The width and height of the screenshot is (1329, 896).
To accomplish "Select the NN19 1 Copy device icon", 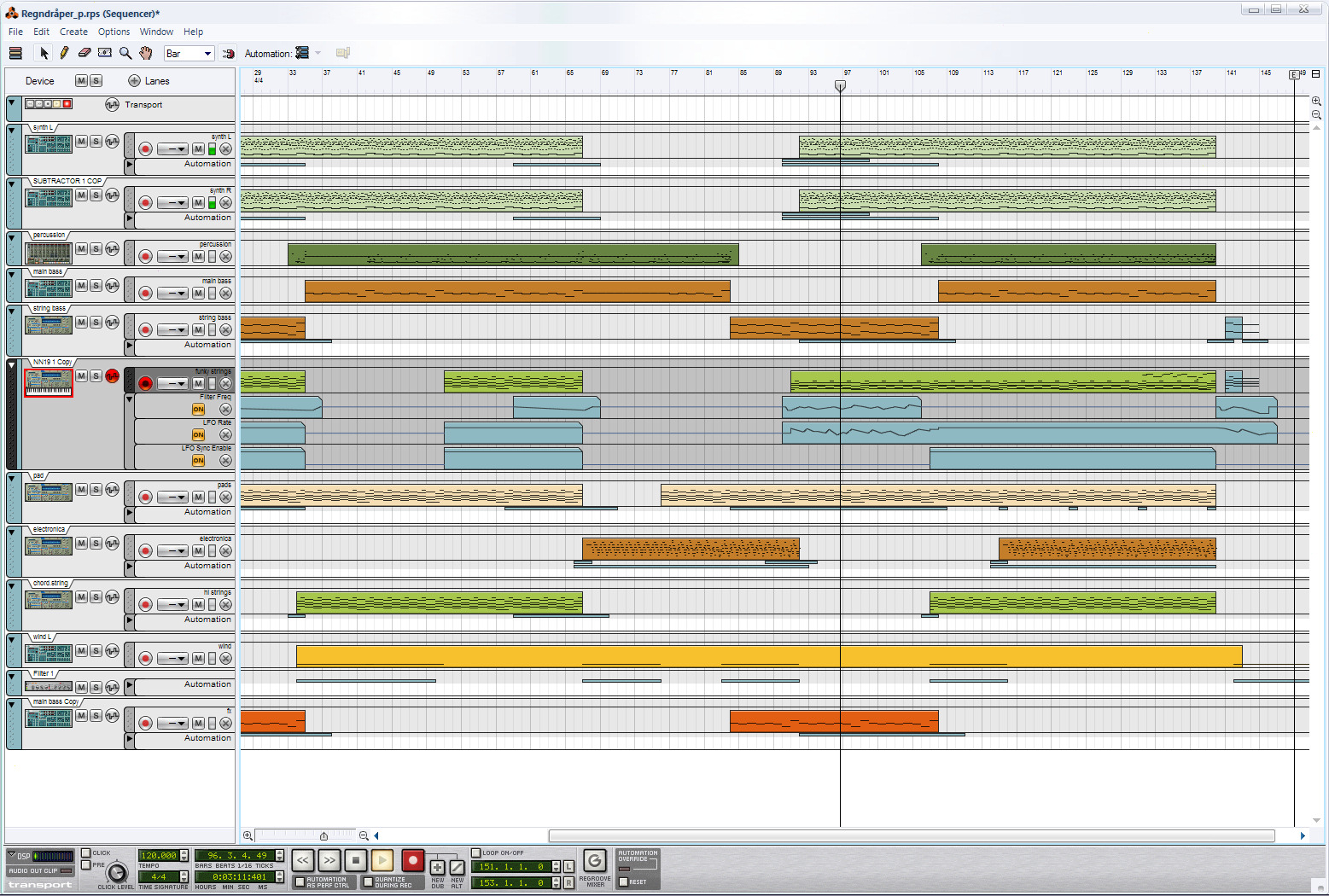I will [49, 382].
